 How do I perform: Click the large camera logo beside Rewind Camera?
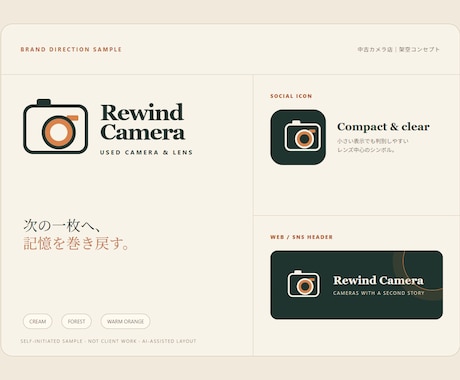[55, 126]
